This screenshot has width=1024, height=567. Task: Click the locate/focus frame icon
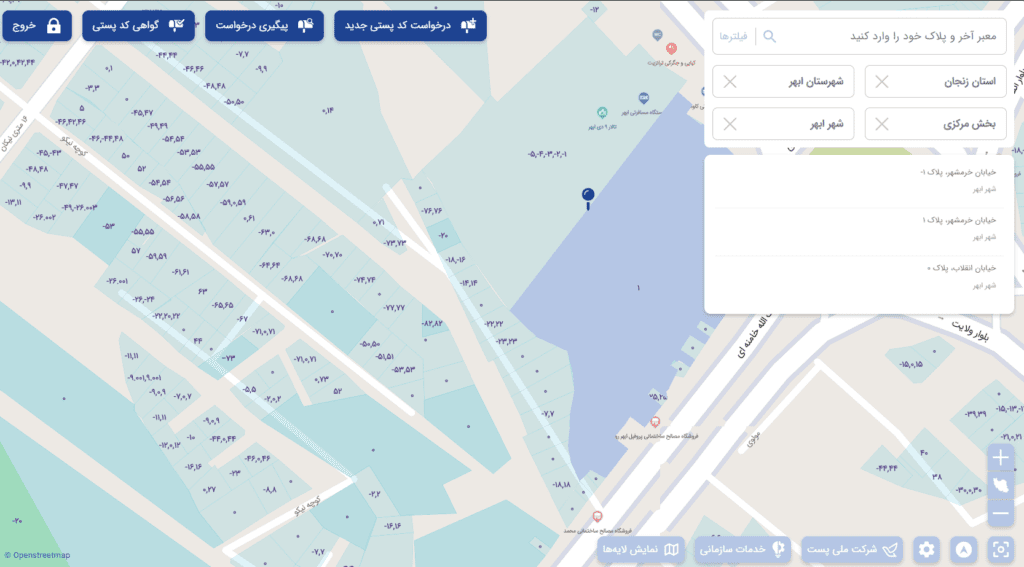pos(1000,549)
